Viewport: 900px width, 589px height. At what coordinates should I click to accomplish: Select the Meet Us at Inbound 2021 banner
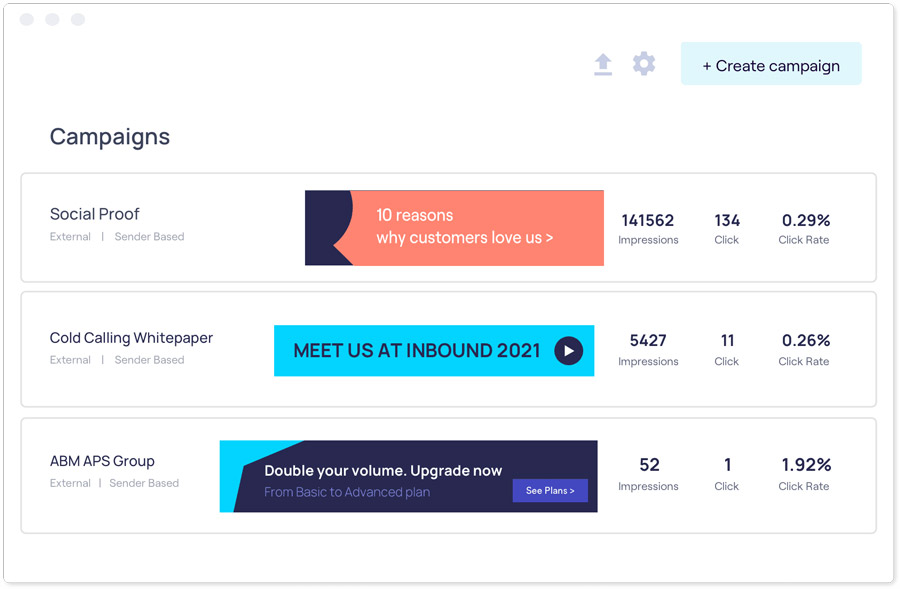coord(434,351)
